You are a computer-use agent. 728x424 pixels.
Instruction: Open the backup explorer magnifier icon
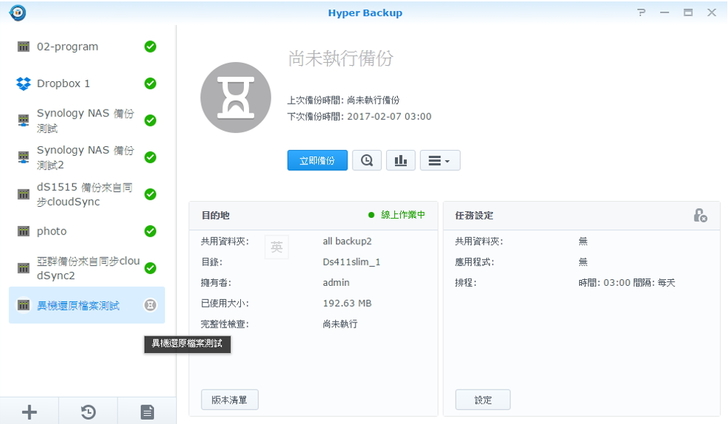tap(366, 160)
